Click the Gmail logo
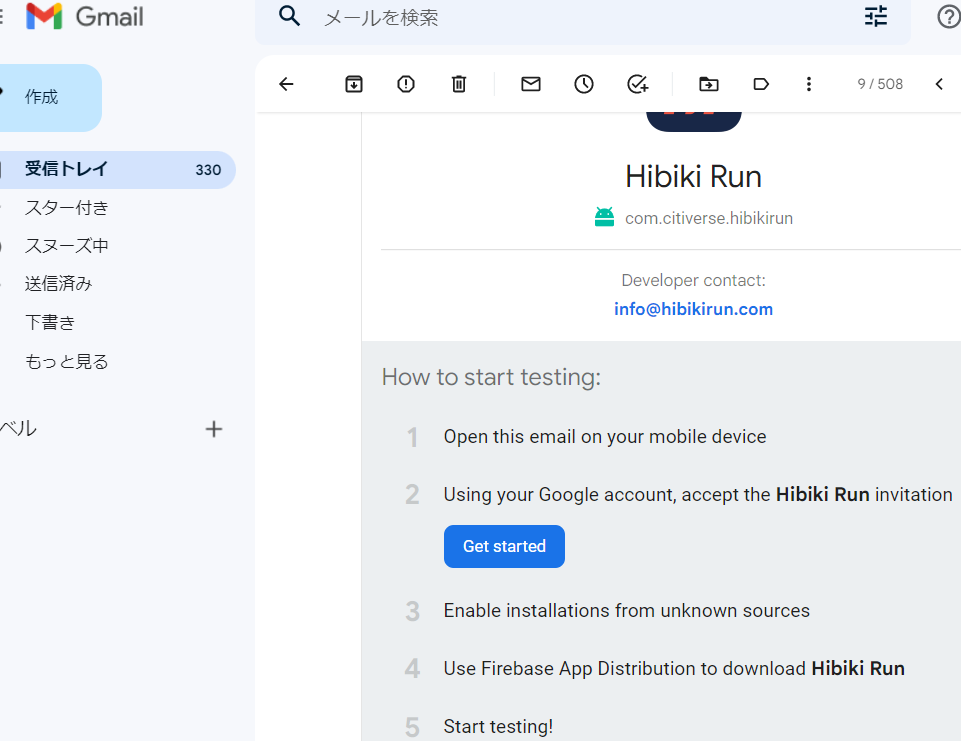 [x=85, y=17]
